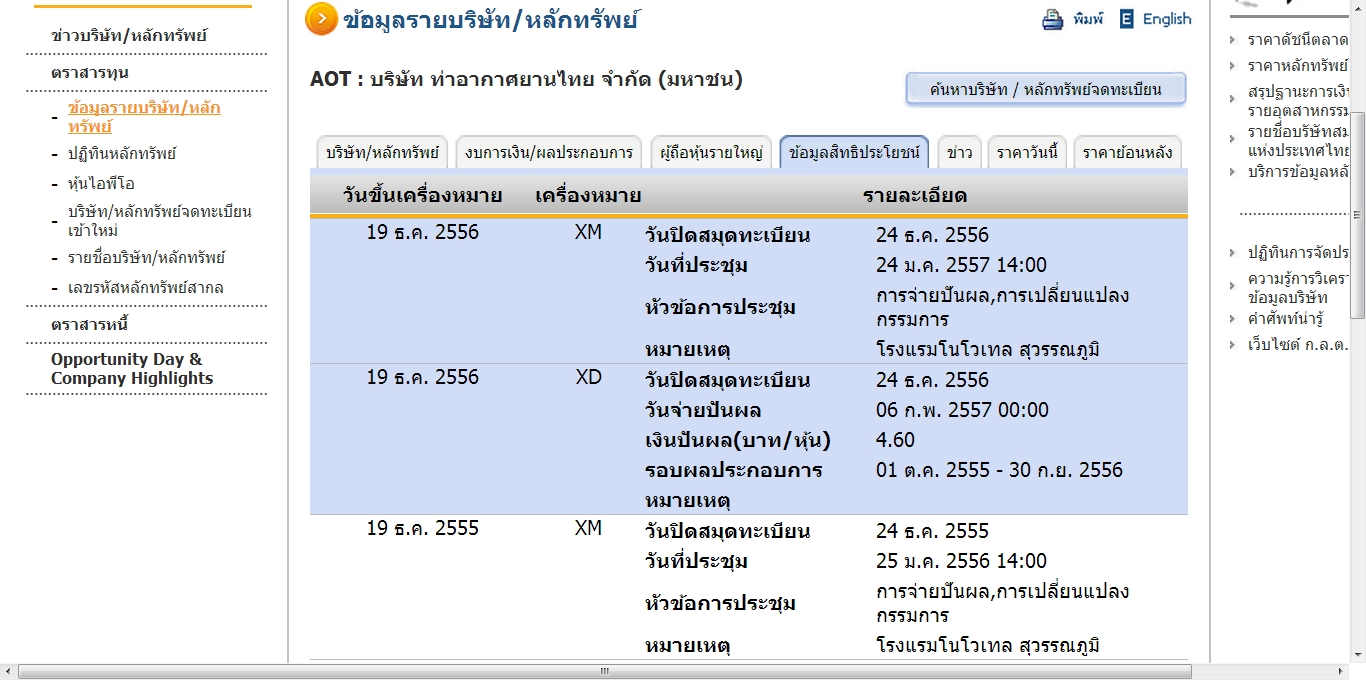Screen dimensions: 1366x680
Task: Open คำศัพท์น่ารู้ link
Action: coord(1286,319)
